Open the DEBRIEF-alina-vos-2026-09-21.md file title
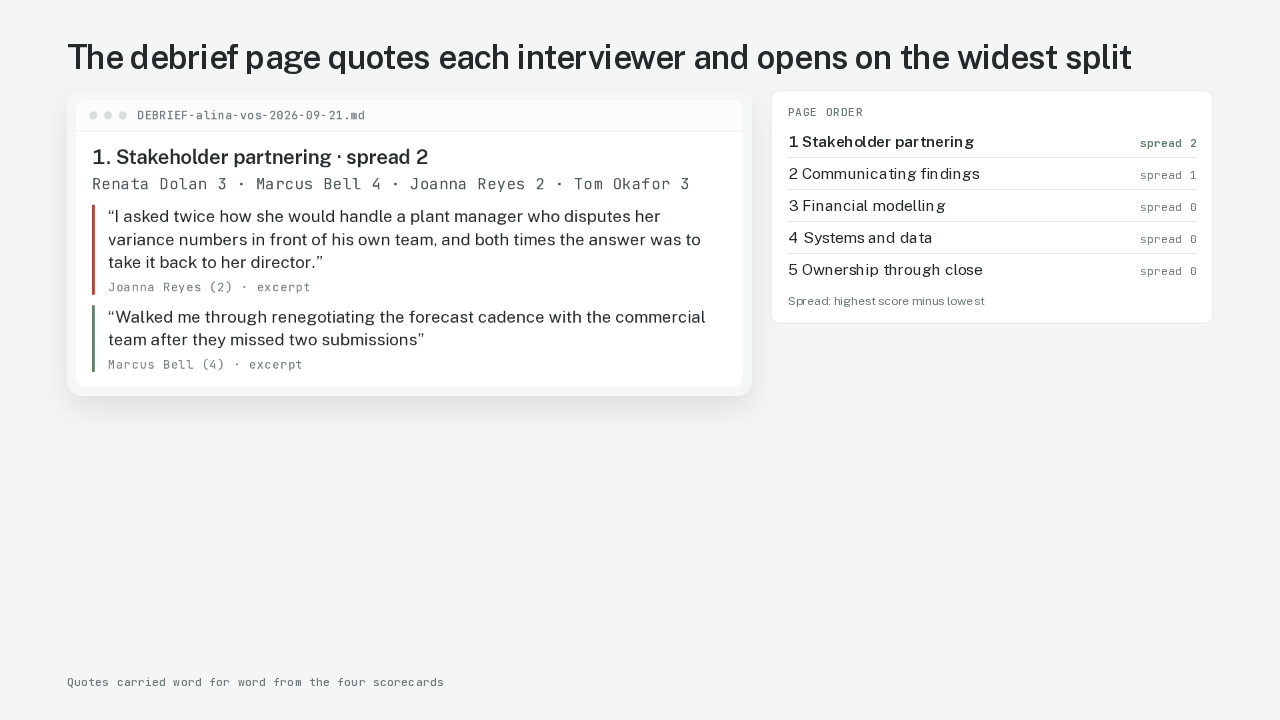The width and height of the screenshot is (1280, 720). click(251, 116)
